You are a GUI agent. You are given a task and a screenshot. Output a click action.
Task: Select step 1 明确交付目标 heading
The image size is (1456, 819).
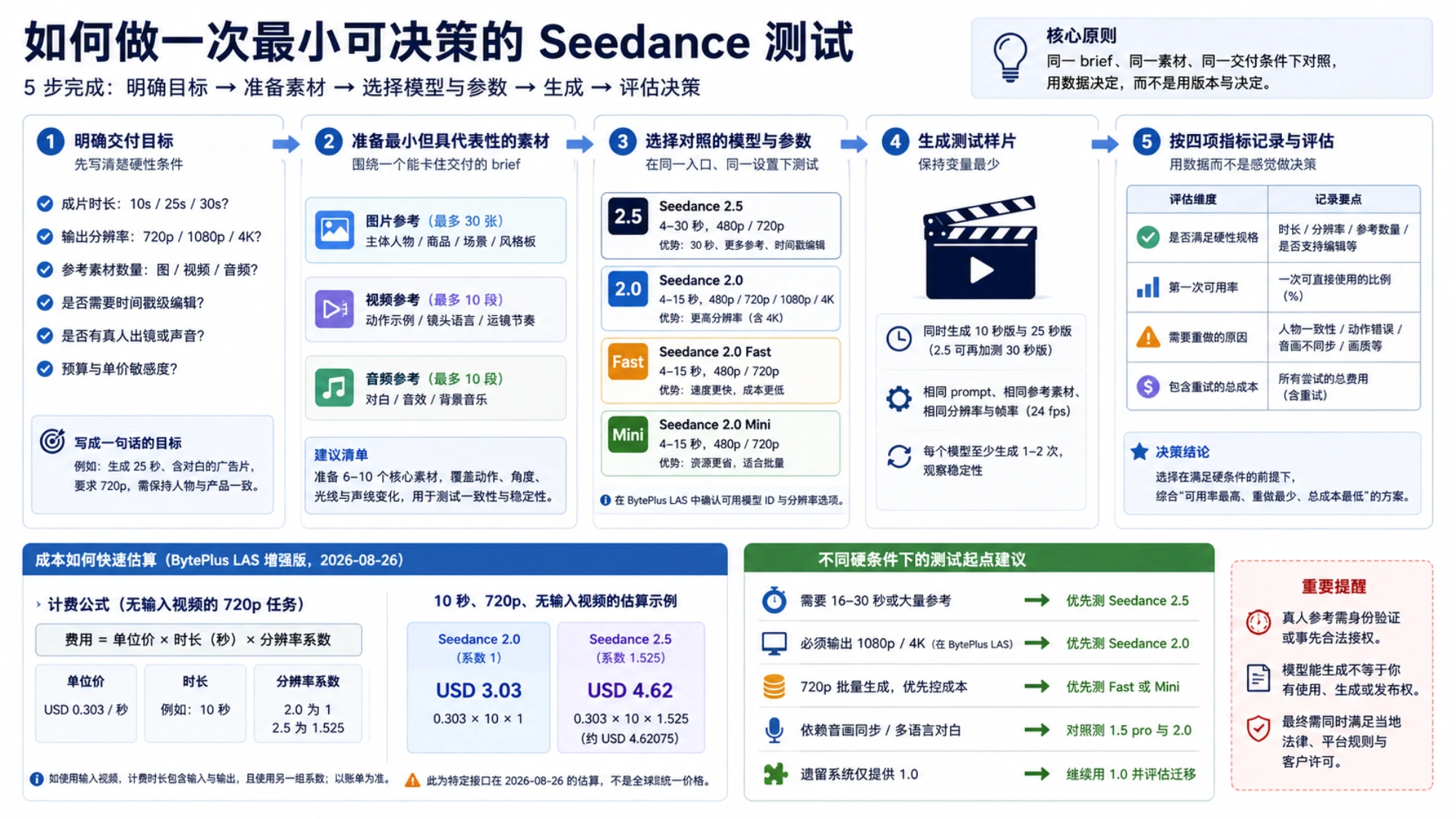click(124, 141)
